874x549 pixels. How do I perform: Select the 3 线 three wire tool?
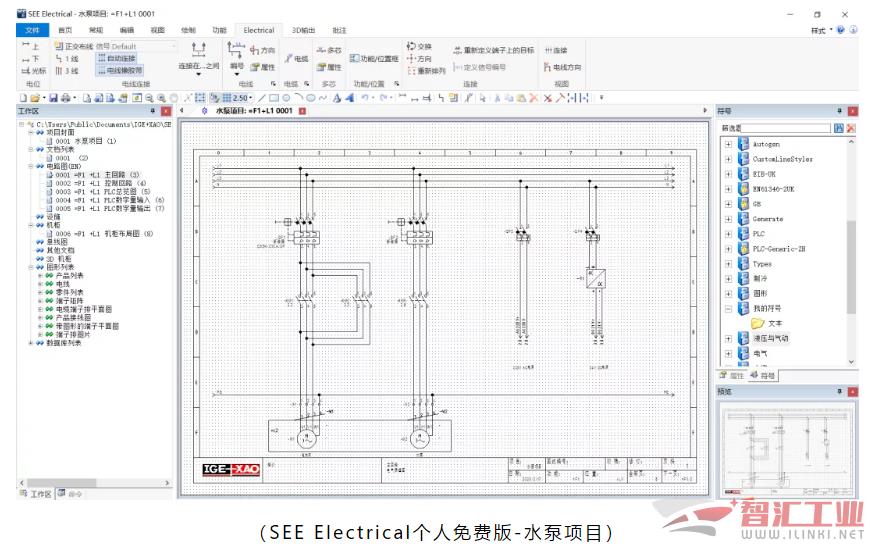tap(67, 71)
